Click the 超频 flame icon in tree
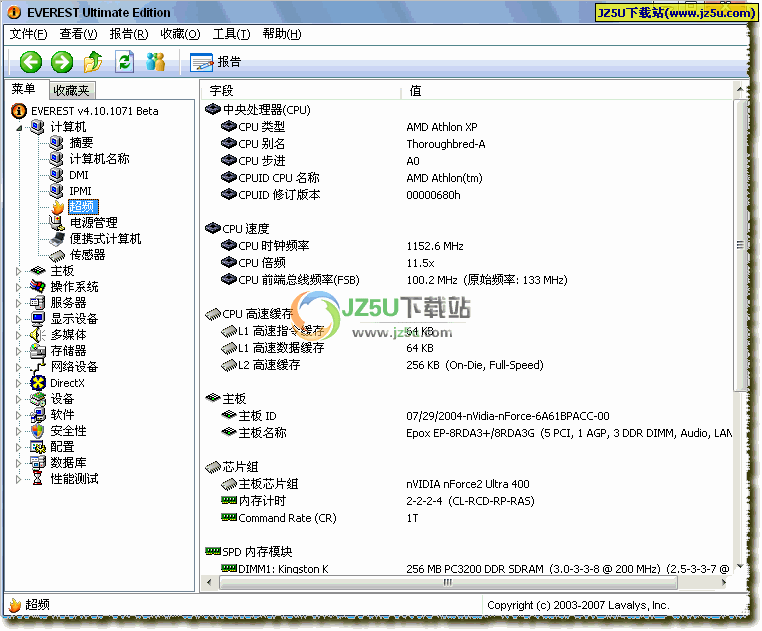This screenshot has height=631, width=762. 58,207
